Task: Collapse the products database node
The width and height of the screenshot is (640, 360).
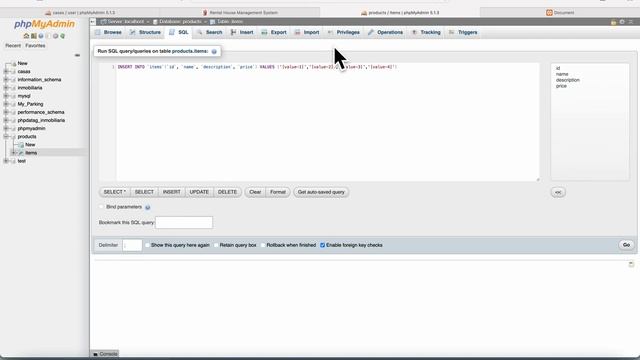Action: tap(6, 136)
